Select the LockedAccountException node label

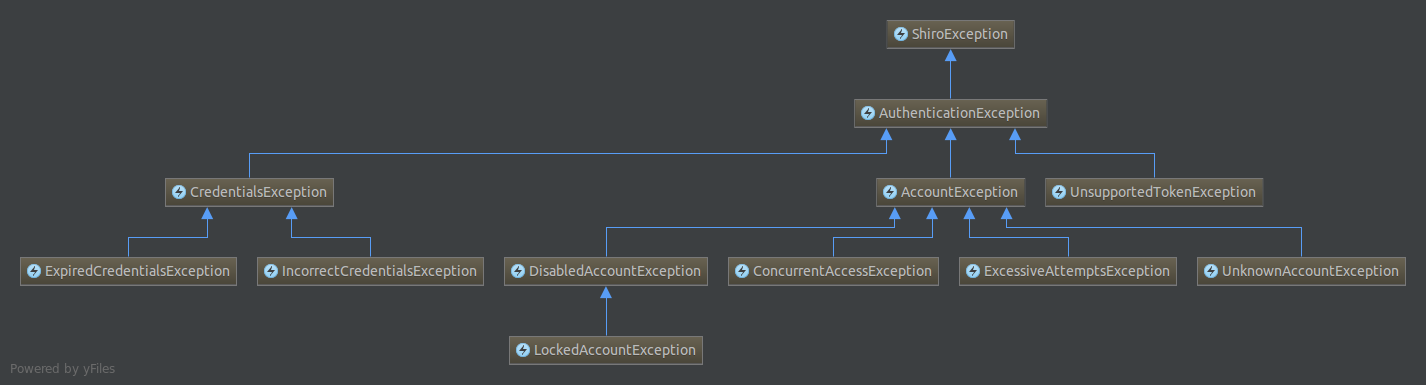coord(615,350)
